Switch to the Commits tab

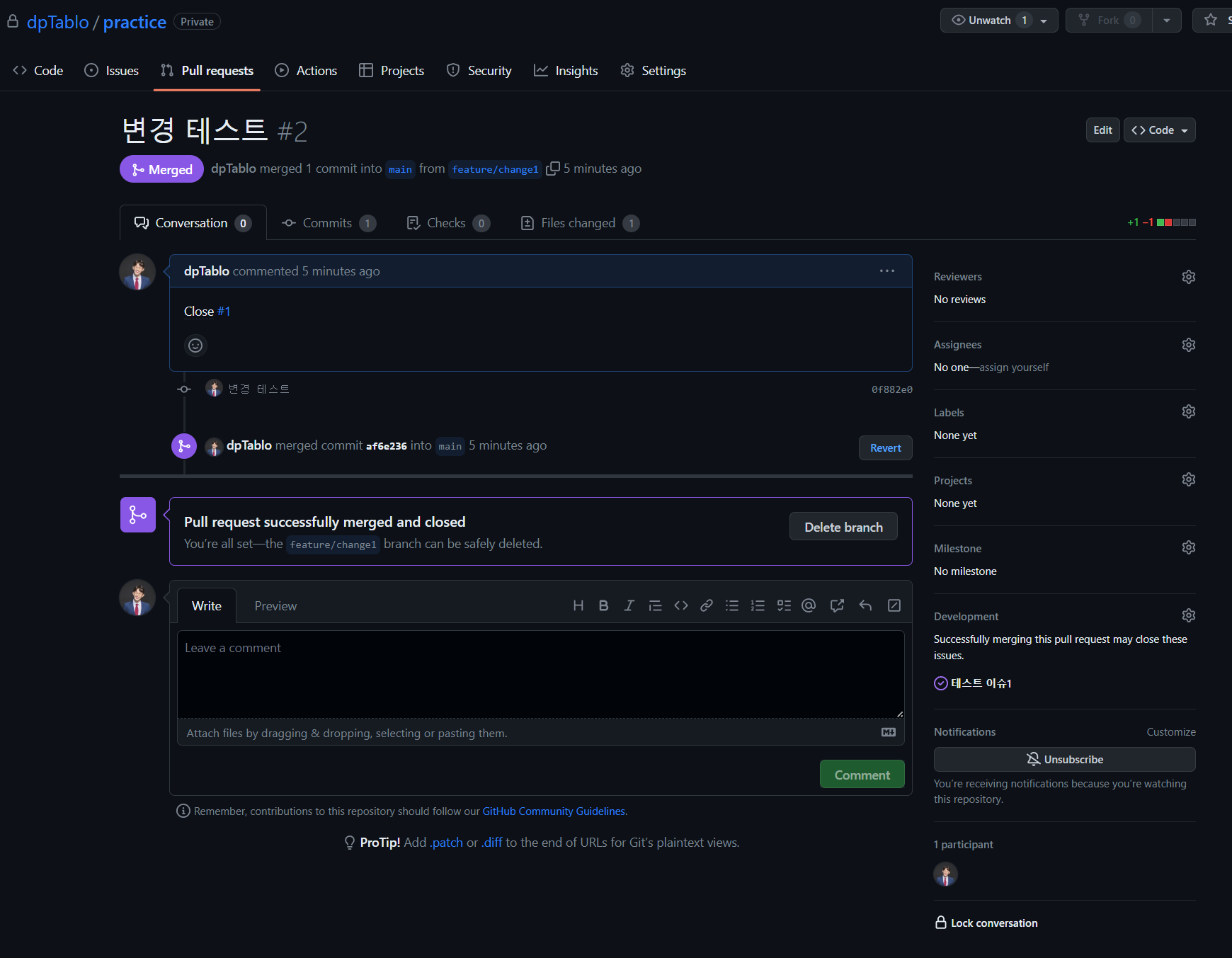point(329,223)
